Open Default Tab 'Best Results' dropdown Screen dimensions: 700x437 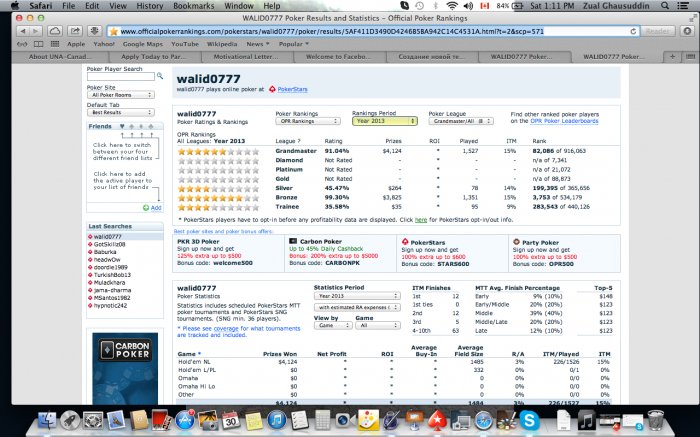click(x=121, y=112)
